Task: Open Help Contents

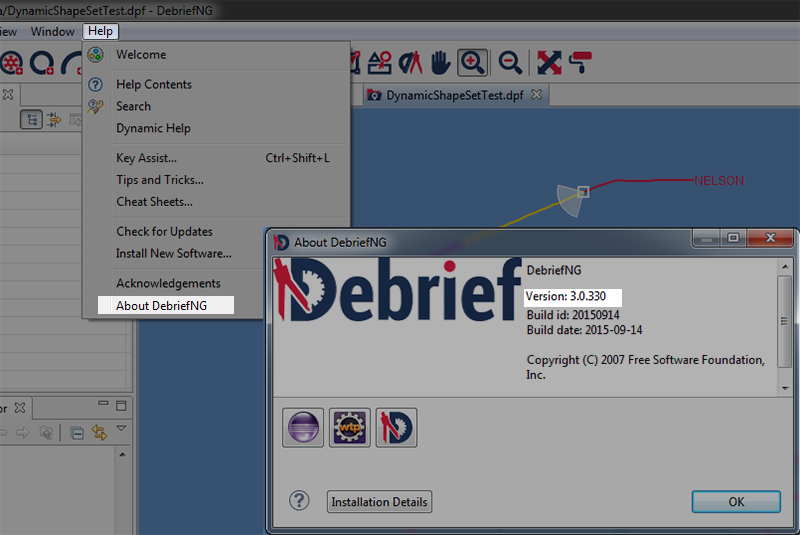Action: click(x=217, y=84)
